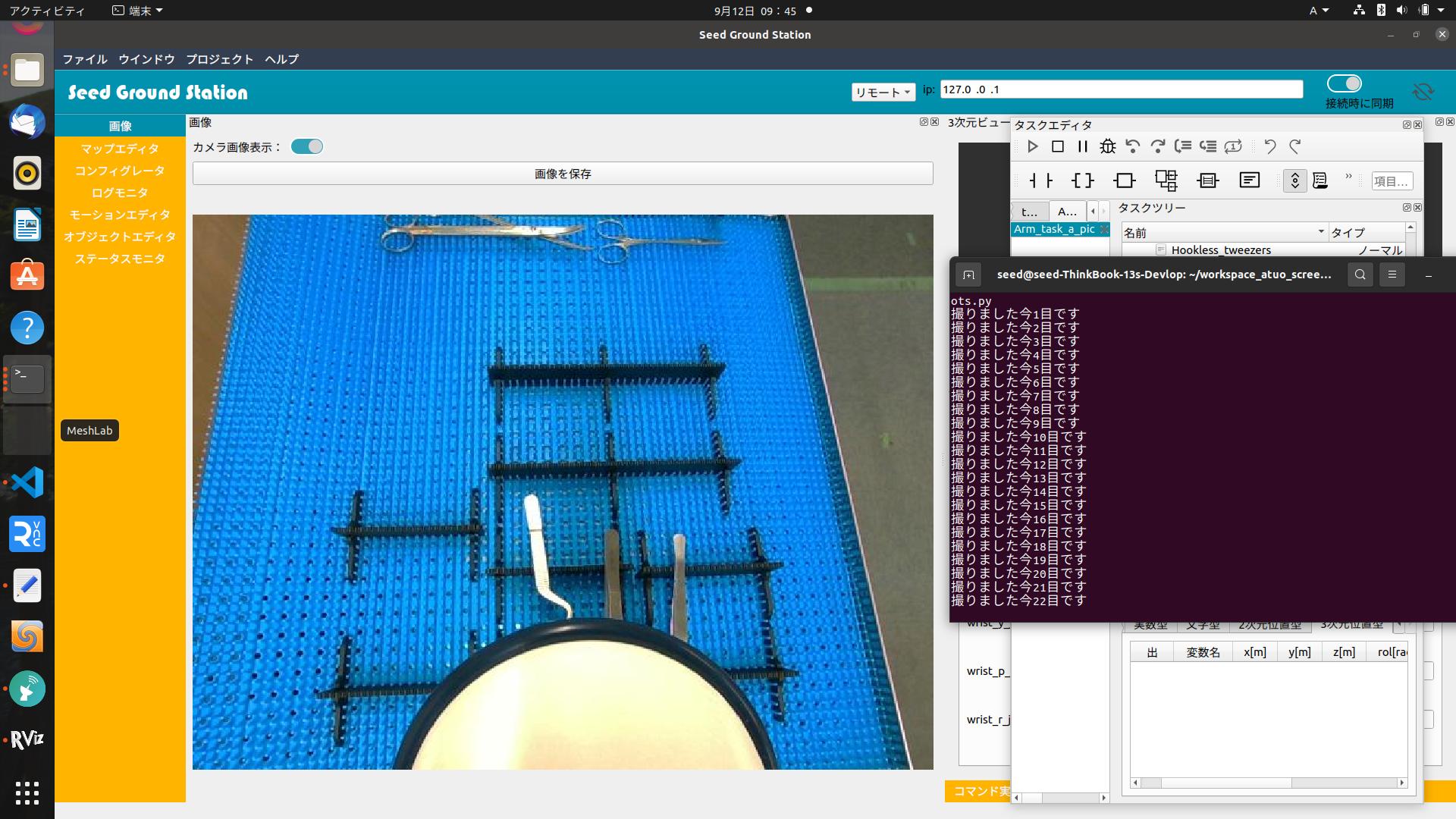Viewport: 1456px width, 819px height.
Task: Open the Terminal dock icon
Action: (27, 378)
